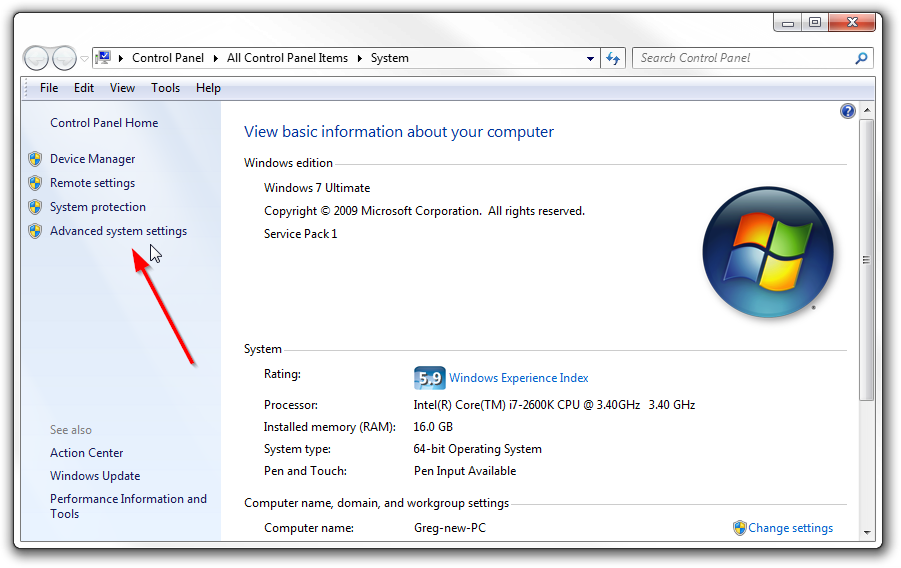Expand the arrow before Control Panel breadcrumb

pos(121,58)
